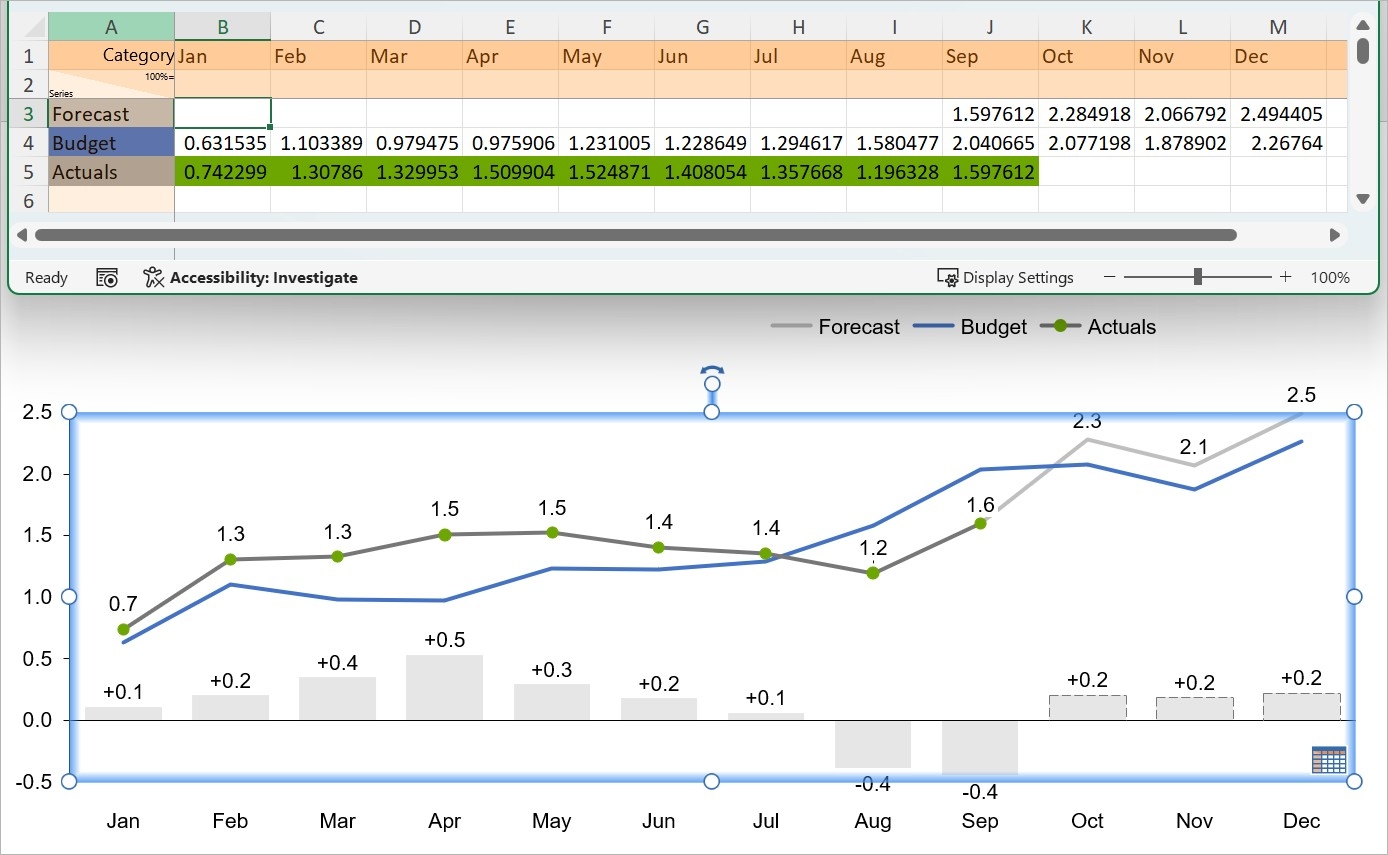Click the zoom in plus icon

pyautogui.click(x=1286, y=277)
